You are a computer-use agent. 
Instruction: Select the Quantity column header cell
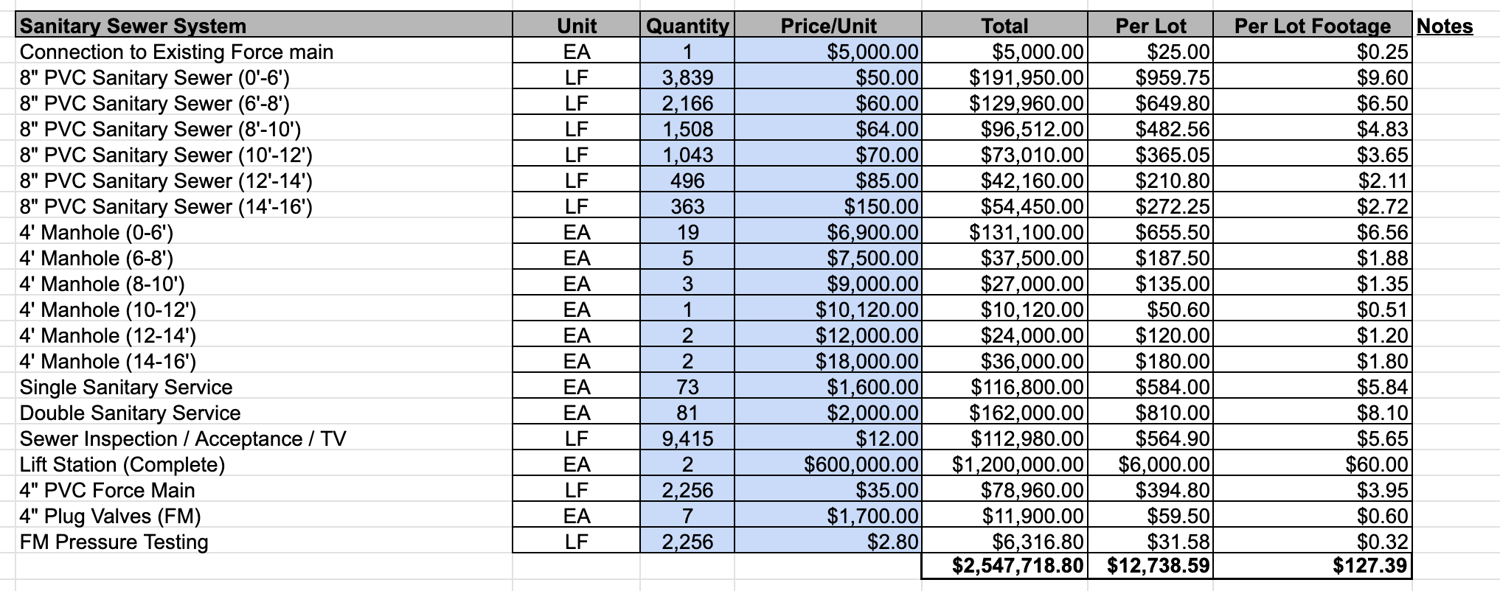688,26
